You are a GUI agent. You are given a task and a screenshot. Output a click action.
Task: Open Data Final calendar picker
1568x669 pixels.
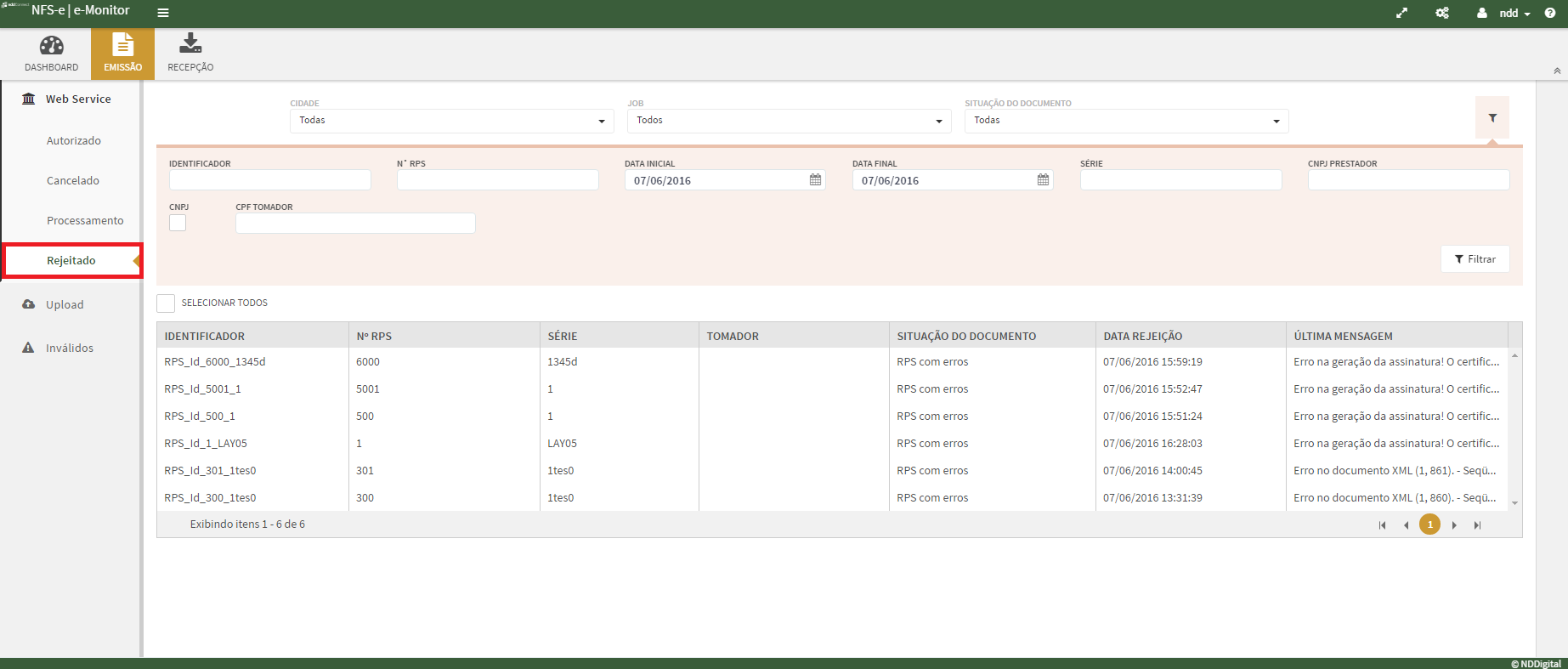[x=1043, y=180]
